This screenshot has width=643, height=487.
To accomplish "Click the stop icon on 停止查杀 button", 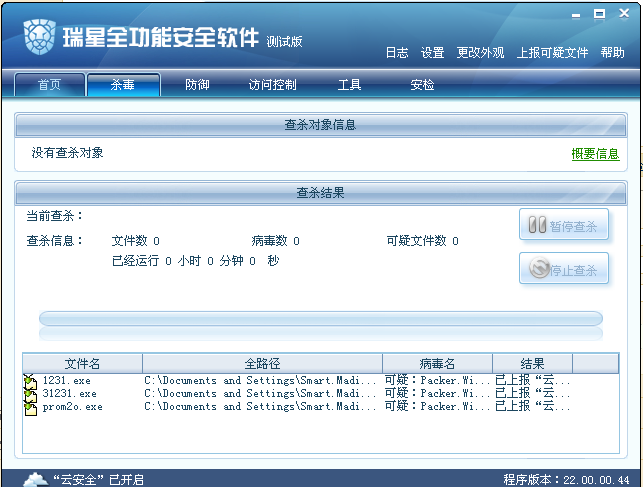I will point(539,268).
